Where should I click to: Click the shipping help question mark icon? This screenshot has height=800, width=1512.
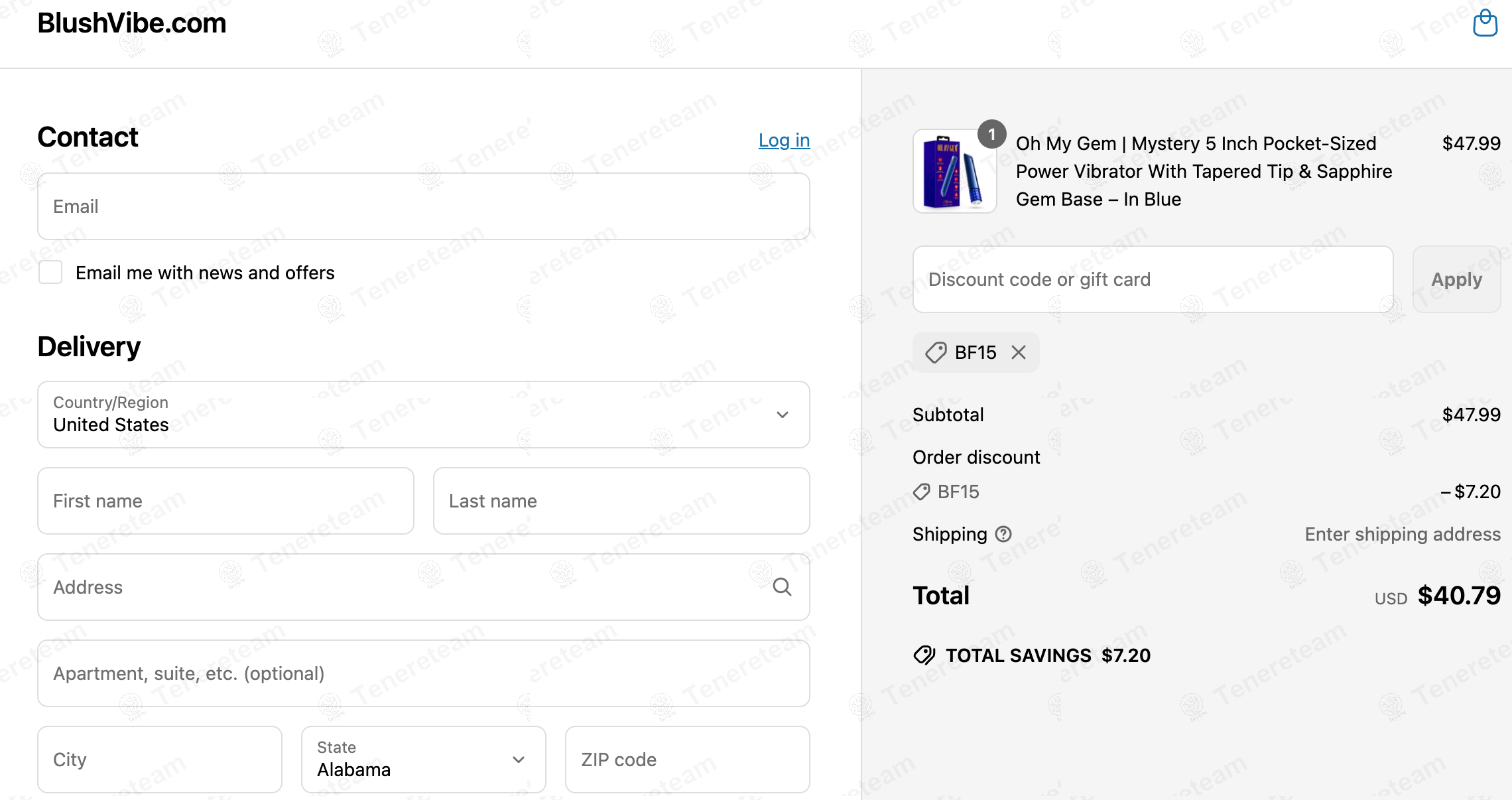click(x=1004, y=534)
